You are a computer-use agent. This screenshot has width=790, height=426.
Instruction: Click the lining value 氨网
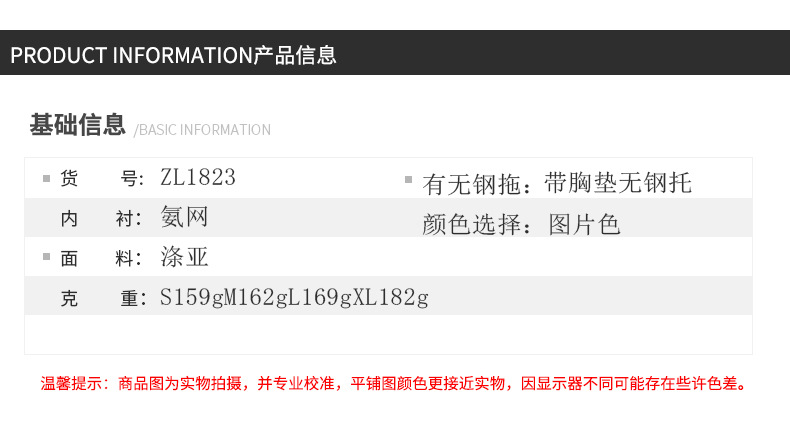184,218
